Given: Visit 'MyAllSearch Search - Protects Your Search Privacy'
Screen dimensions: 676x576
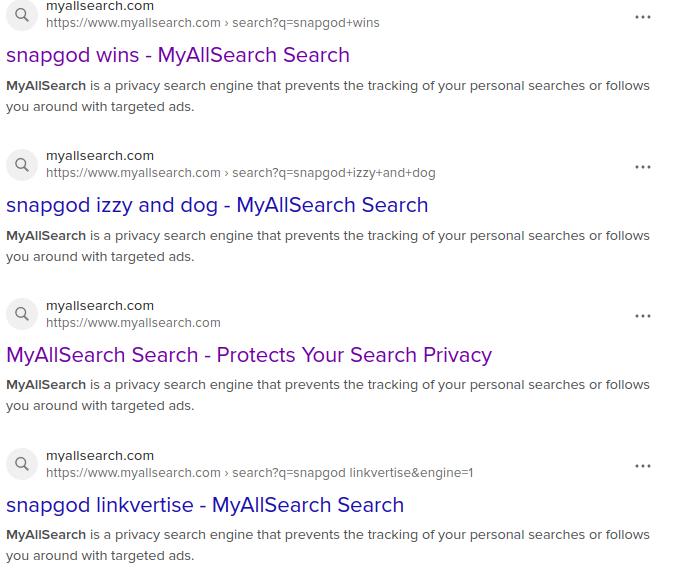Looking at the screenshot, I should 249,355.
